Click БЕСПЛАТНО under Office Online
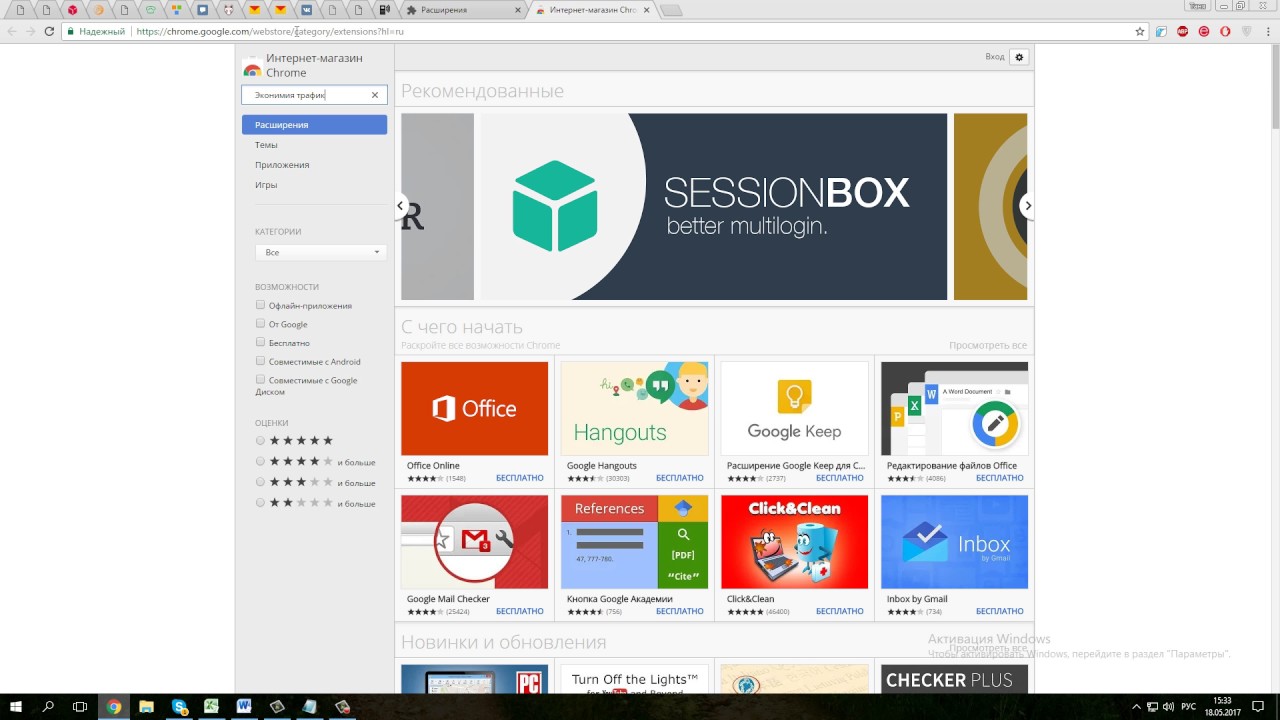Viewport: 1280px width, 720px height. click(x=520, y=478)
